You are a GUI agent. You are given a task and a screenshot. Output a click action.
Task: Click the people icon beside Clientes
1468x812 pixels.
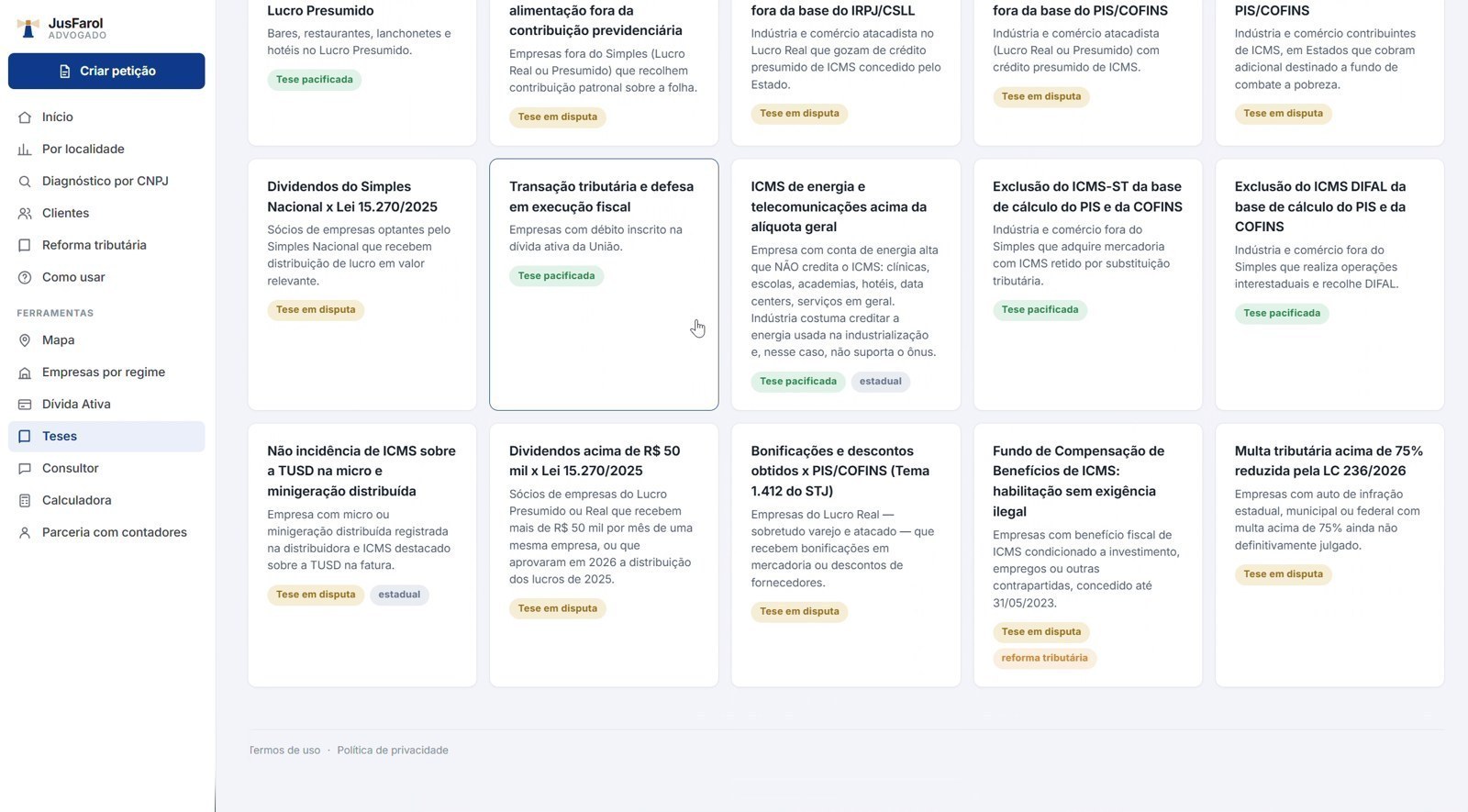(25, 214)
